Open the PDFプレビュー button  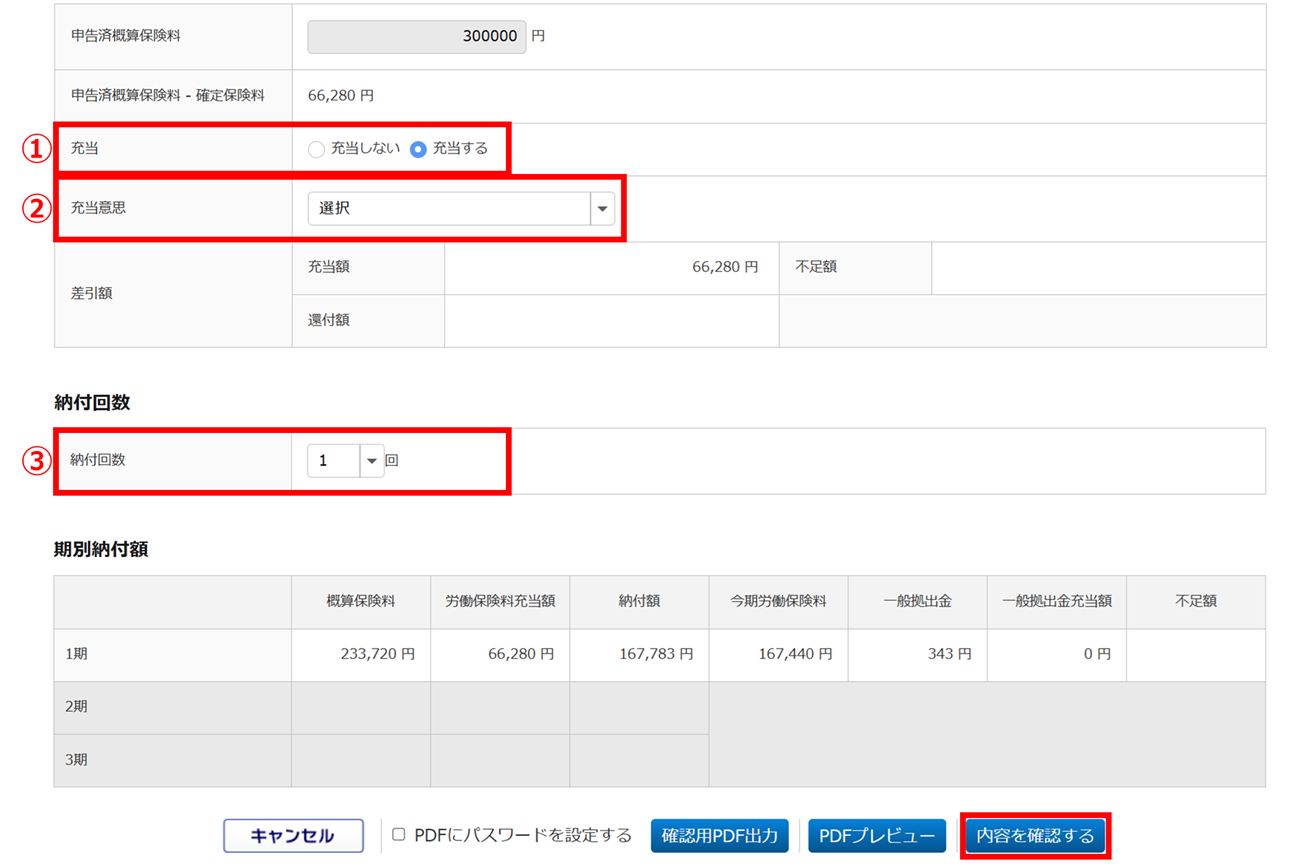pyautogui.click(x=876, y=836)
